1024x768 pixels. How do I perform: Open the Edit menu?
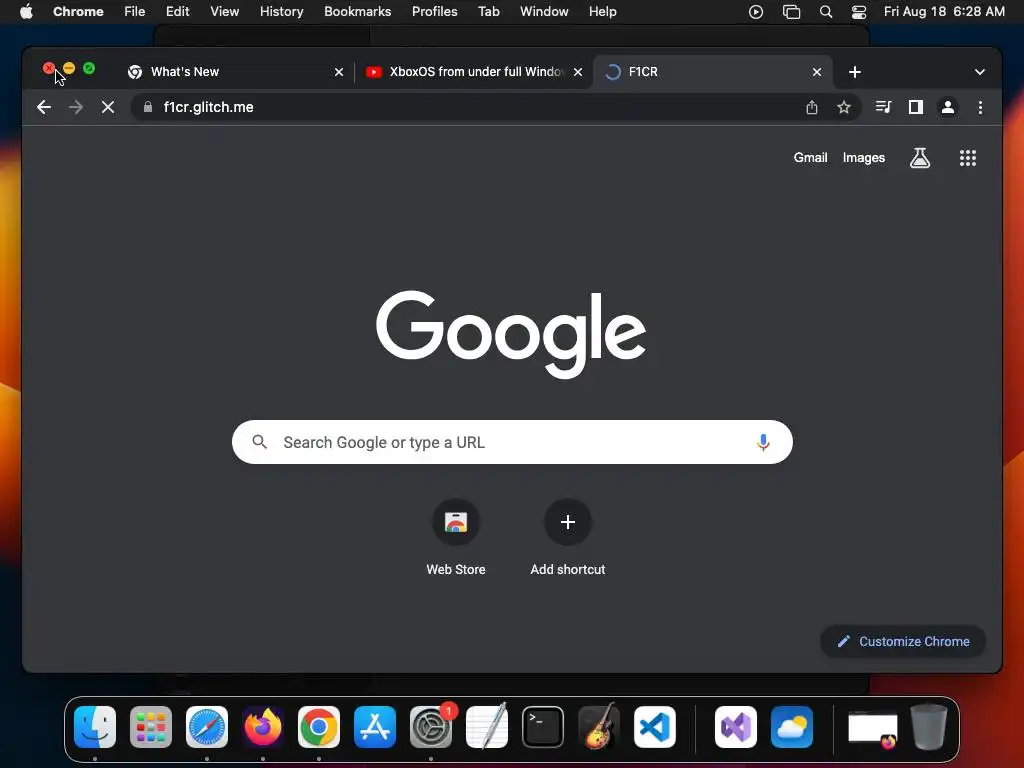[x=177, y=12]
